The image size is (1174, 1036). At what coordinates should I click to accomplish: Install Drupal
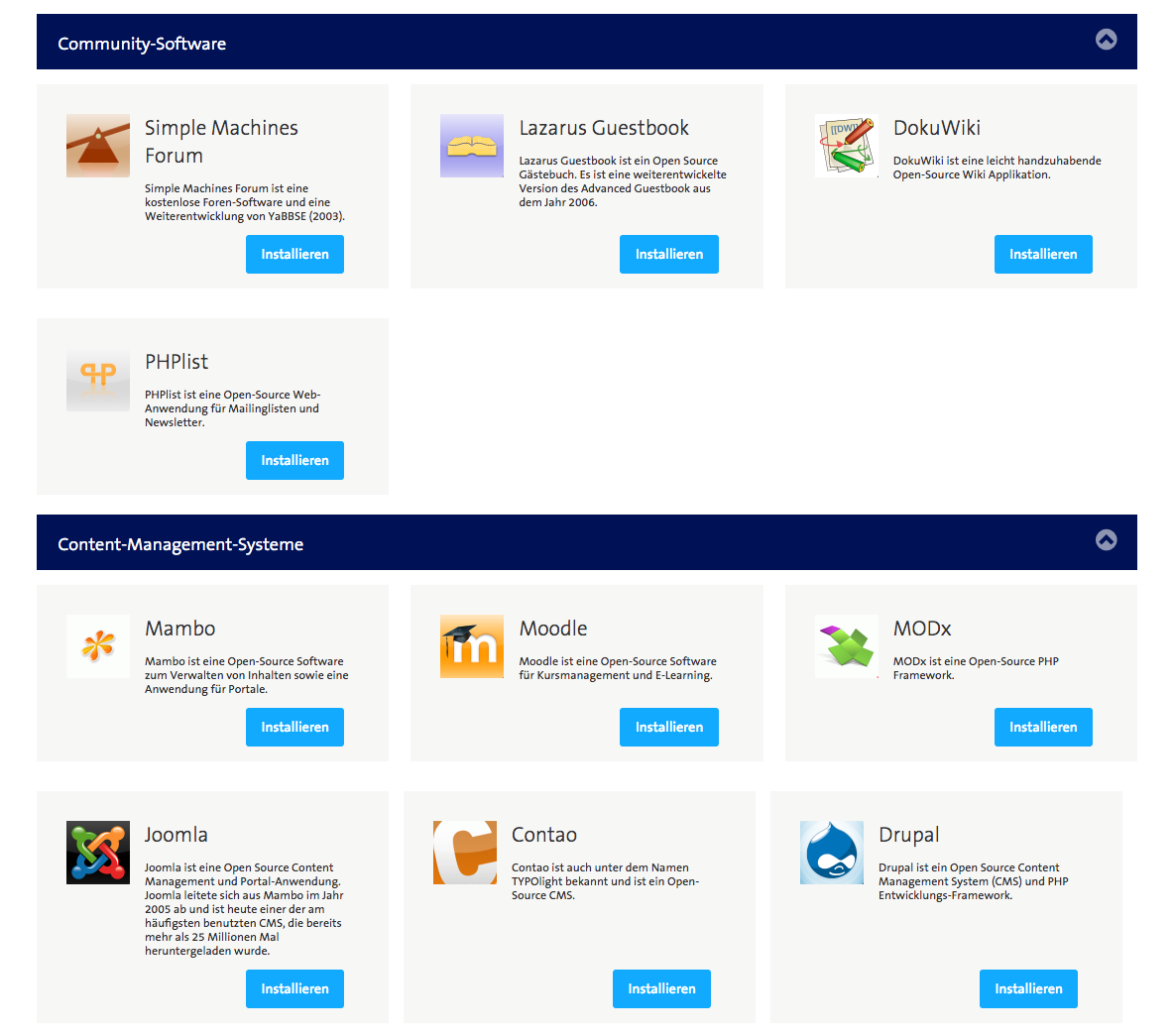1029,988
